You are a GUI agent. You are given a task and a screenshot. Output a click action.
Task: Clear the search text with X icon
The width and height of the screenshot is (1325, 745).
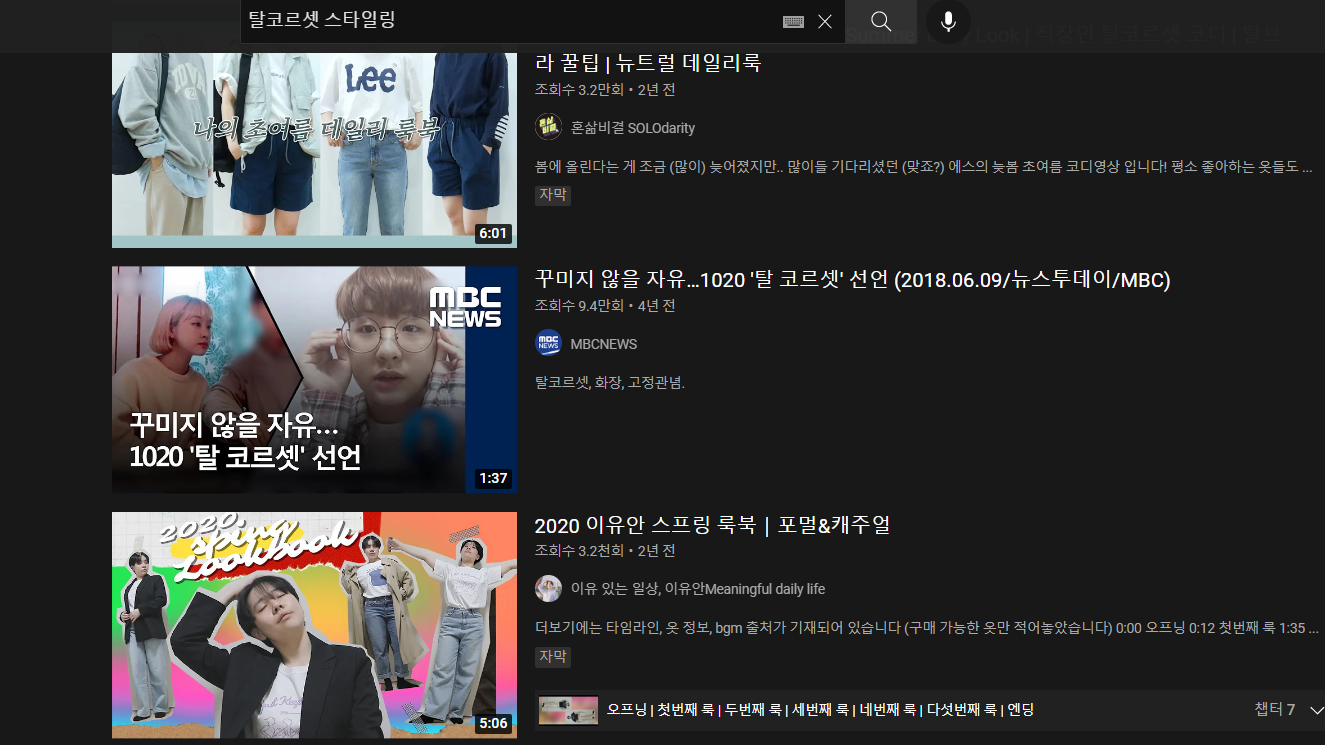click(825, 22)
